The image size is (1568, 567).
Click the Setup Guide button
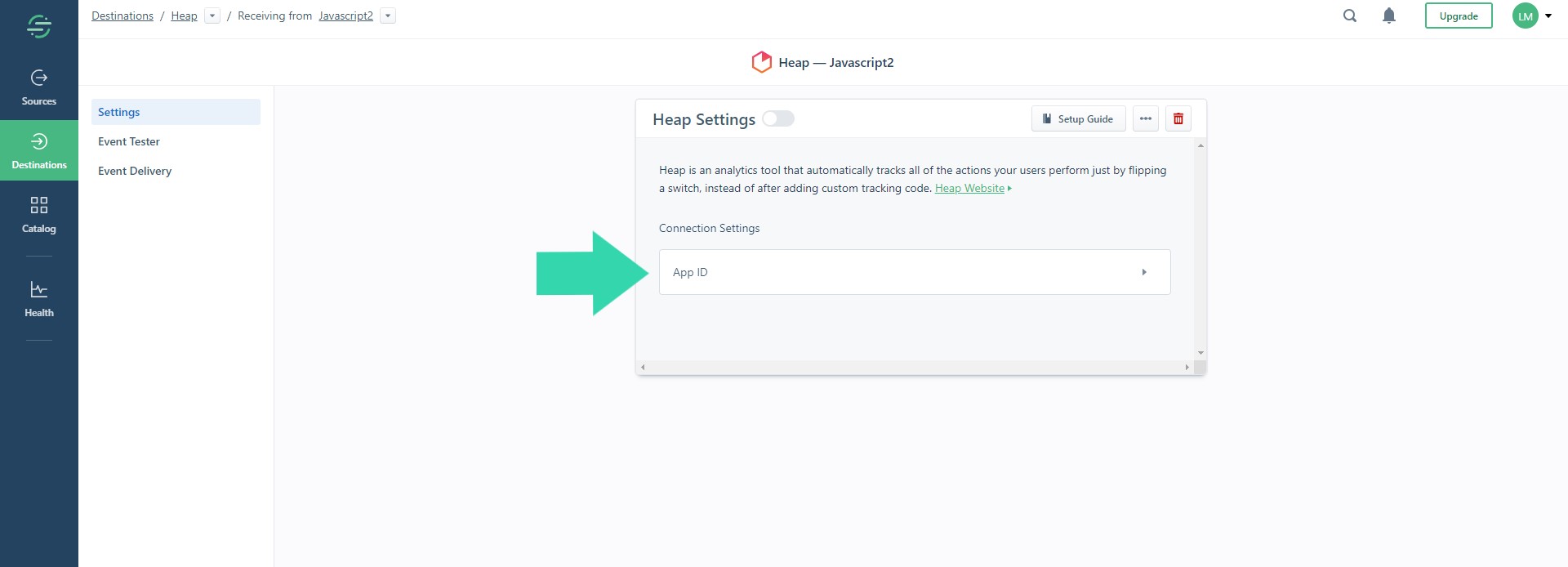point(1078,118)
